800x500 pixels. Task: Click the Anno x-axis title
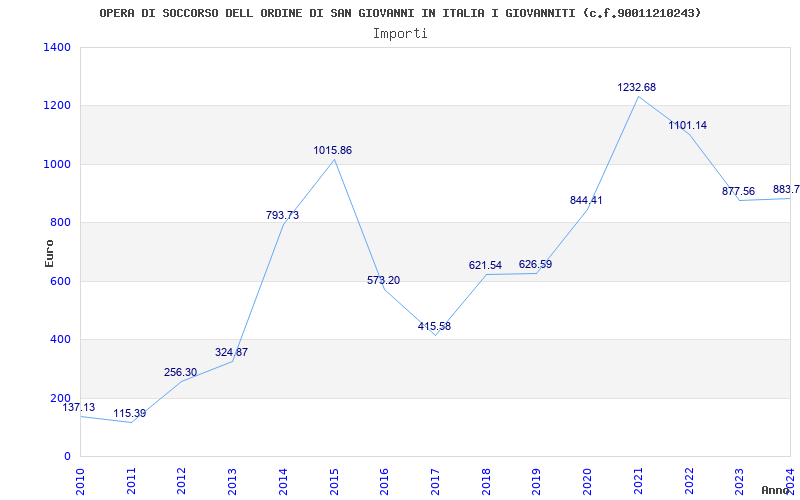[776, 490]
